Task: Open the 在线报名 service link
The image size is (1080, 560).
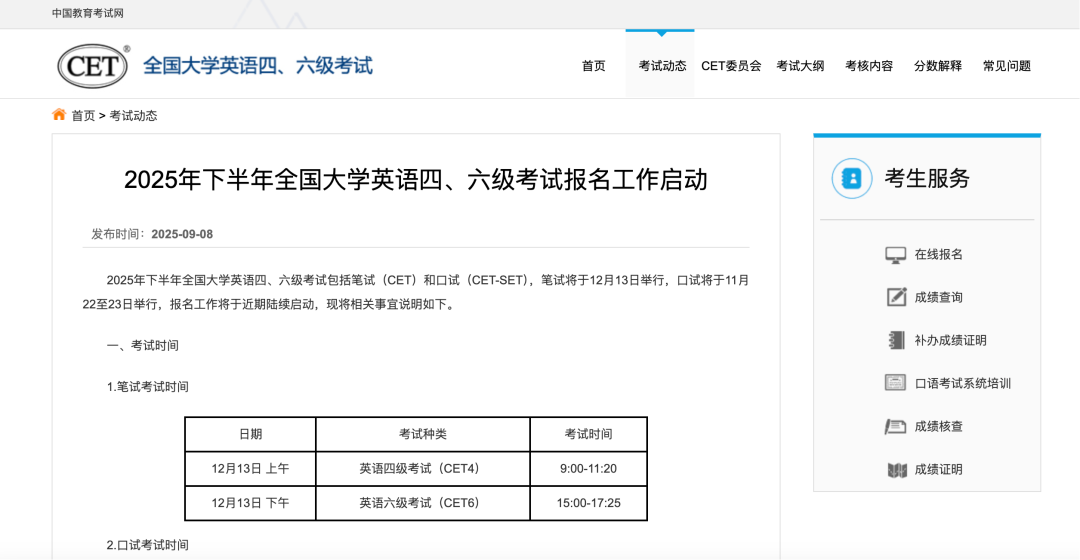Action: pyautogui.click(x=938, y=255)
